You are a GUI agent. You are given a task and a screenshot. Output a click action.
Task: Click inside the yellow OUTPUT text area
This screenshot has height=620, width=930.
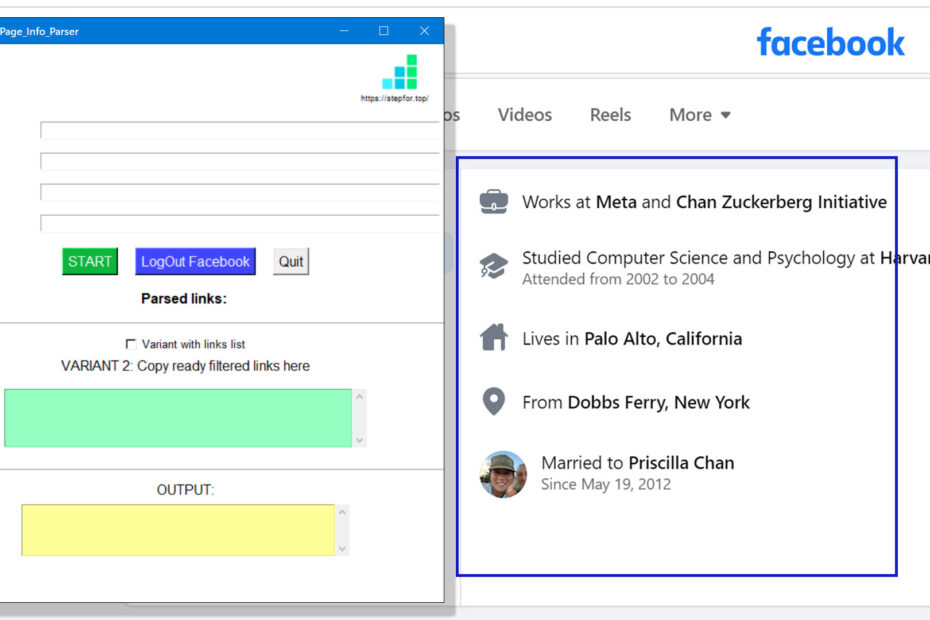coord(178,530)
